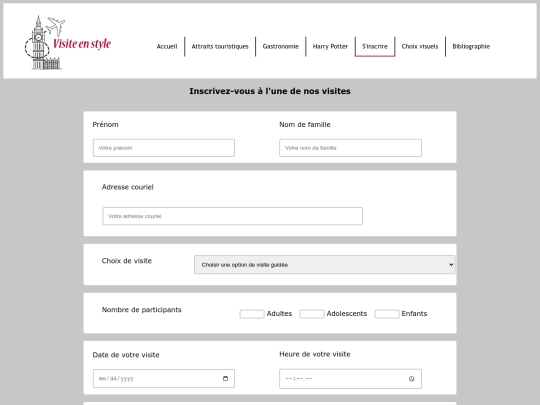Open Choix visuels page
The image size is (540, 405).
[x=420, y=46]
